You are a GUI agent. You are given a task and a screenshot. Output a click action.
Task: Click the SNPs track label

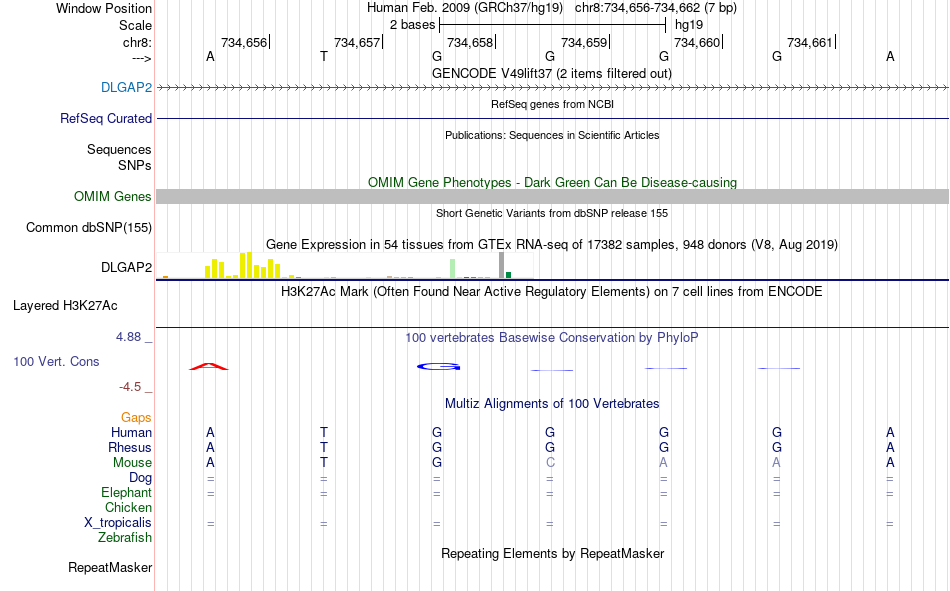click(135, 165)
